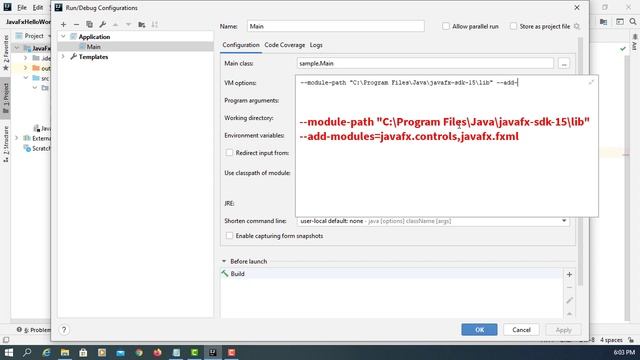Click in the VM options text area
The image size is (640, 360).
[447, 146]
